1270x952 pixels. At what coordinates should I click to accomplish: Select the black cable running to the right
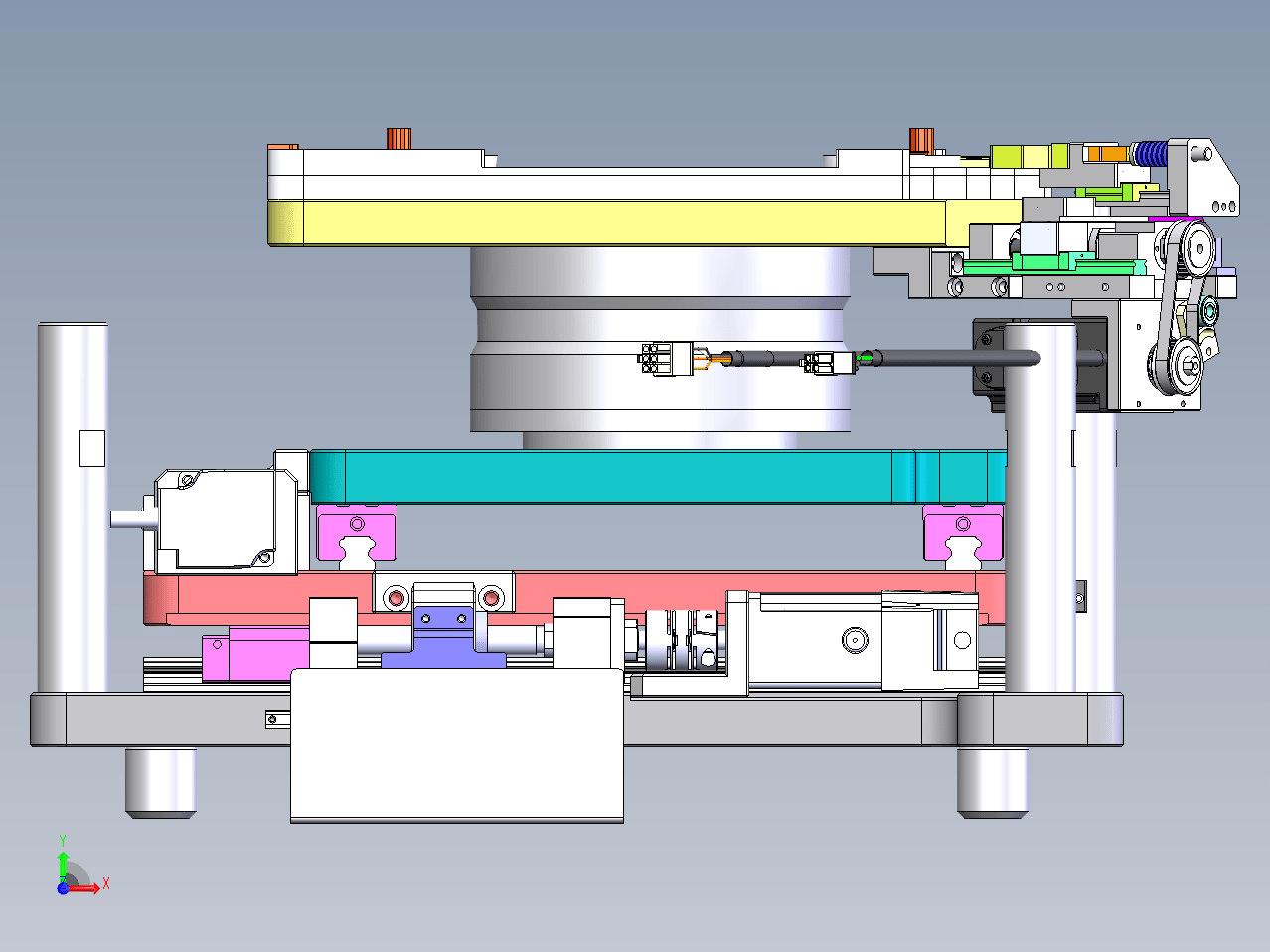[954, 358]
